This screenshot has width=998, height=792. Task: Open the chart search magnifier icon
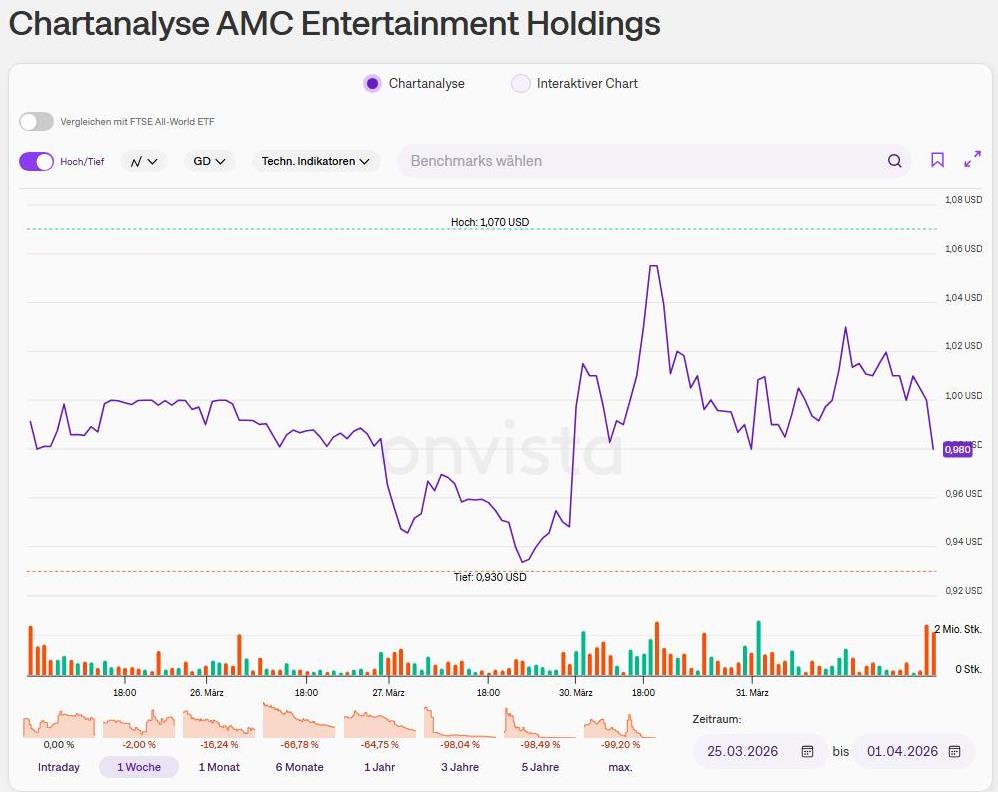(x=894, y=160)
